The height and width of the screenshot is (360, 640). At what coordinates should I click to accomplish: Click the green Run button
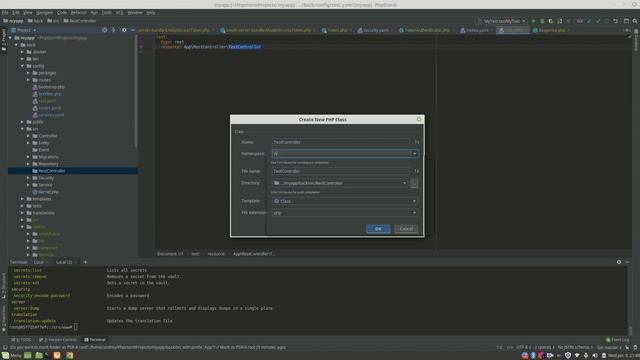click(x=533, y=21)
